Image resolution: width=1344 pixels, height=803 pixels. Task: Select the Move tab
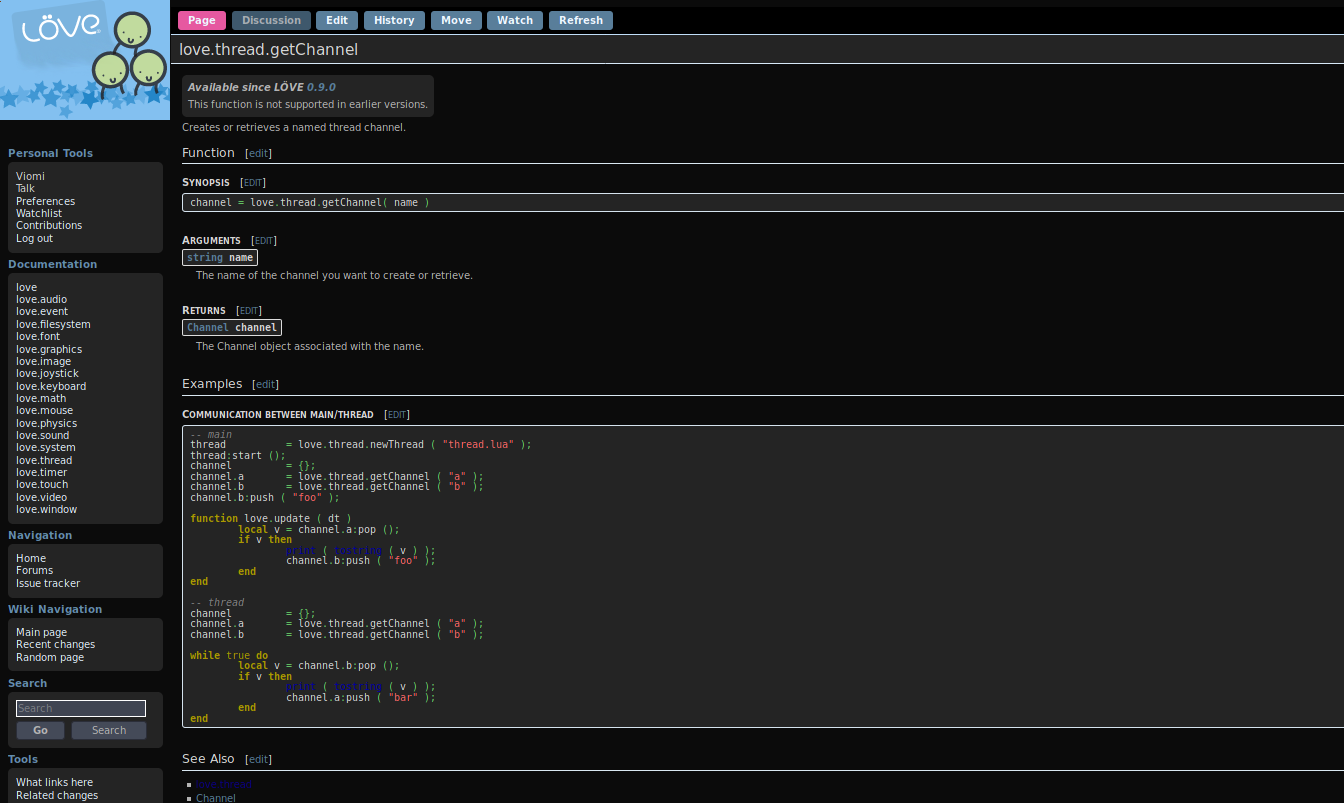click(x=456, y=20)
